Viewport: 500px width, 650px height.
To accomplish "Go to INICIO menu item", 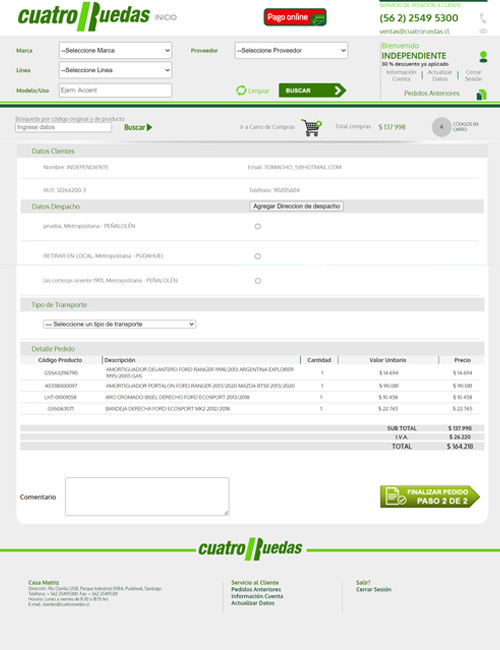I will [x=165, y=17].
